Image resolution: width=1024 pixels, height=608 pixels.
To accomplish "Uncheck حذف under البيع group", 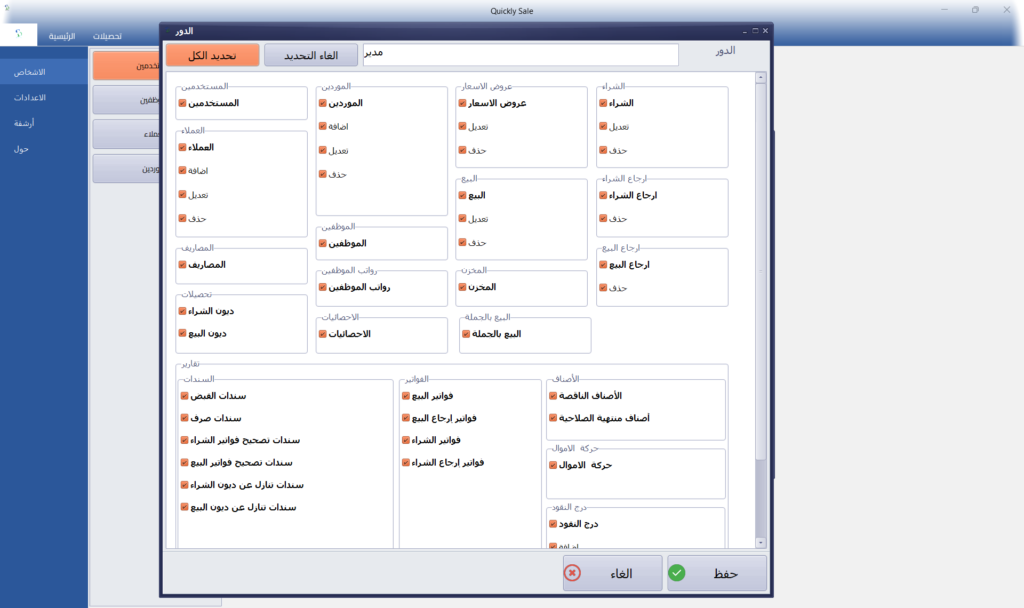I will pos(462,242).
